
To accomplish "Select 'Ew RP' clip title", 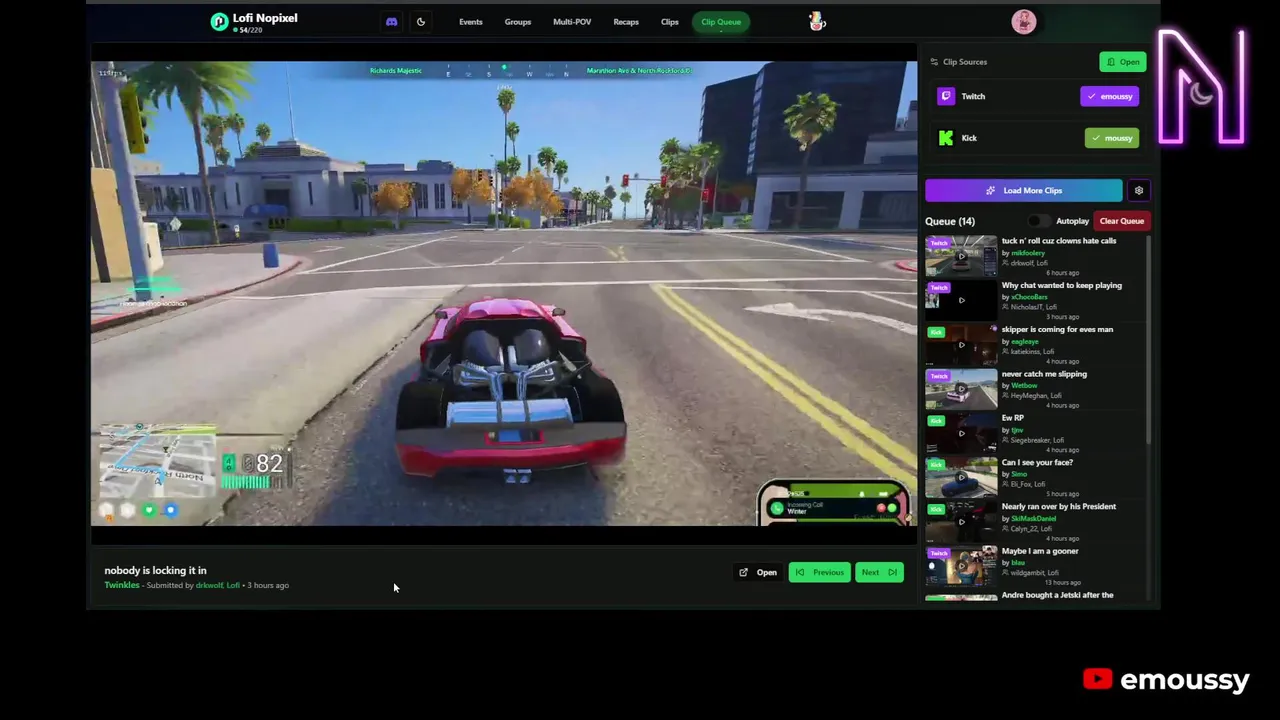I will click(x=1012, y=418).
